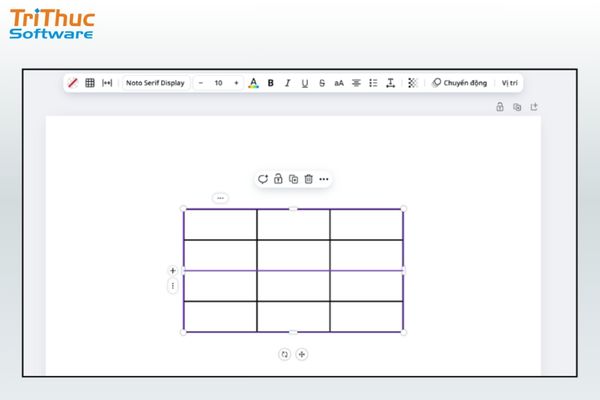Click the cell color no-fill icon
Image resolution: width=600 pixels, height=400 pixels.
[x=72, y=83]
